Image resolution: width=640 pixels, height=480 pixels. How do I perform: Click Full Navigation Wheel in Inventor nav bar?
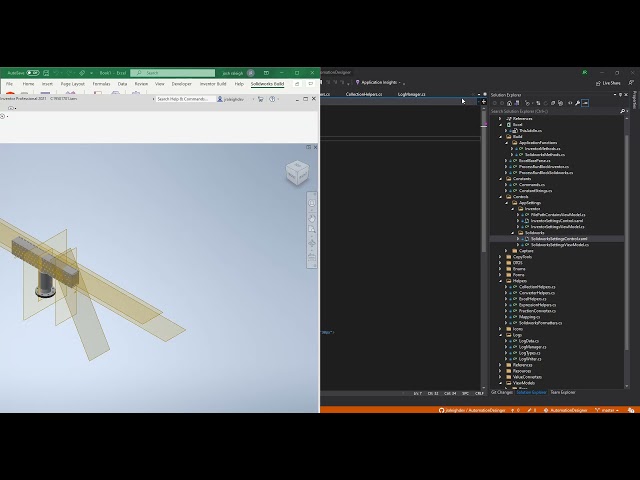(x=312, y=203)
